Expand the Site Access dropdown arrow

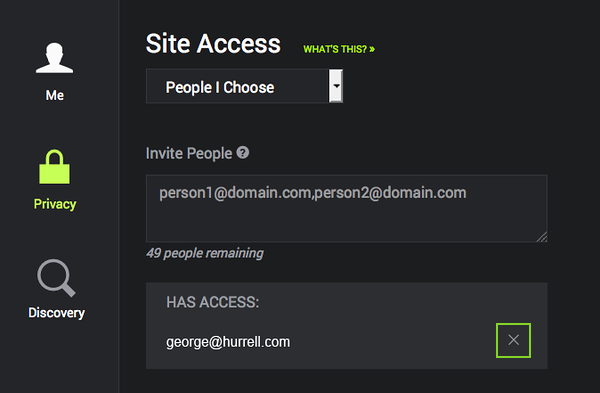click(336, 86)
